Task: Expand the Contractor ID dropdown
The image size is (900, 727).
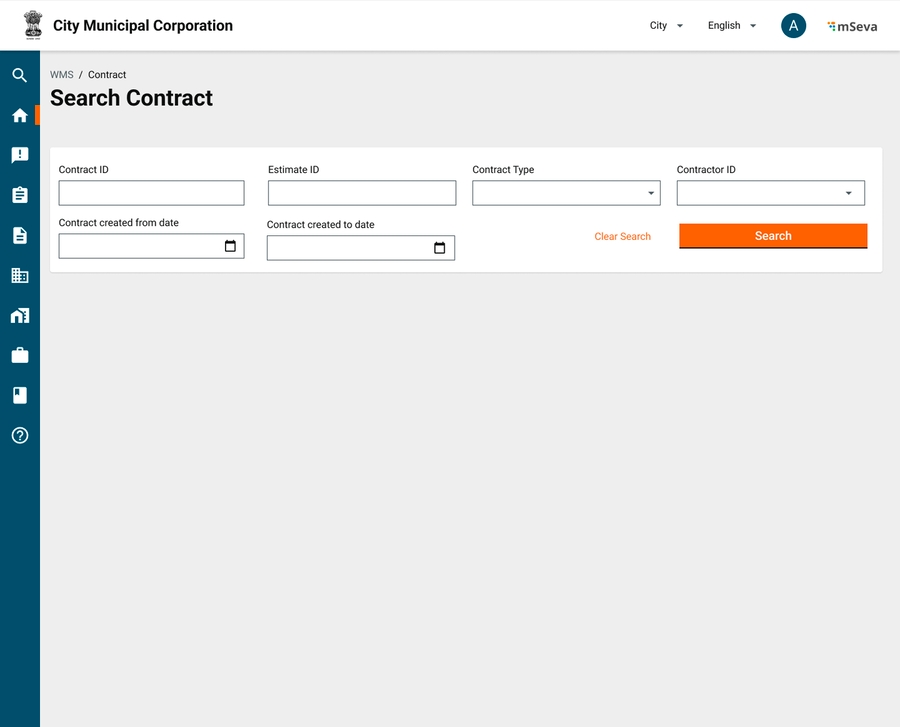Action: (848, 193)
